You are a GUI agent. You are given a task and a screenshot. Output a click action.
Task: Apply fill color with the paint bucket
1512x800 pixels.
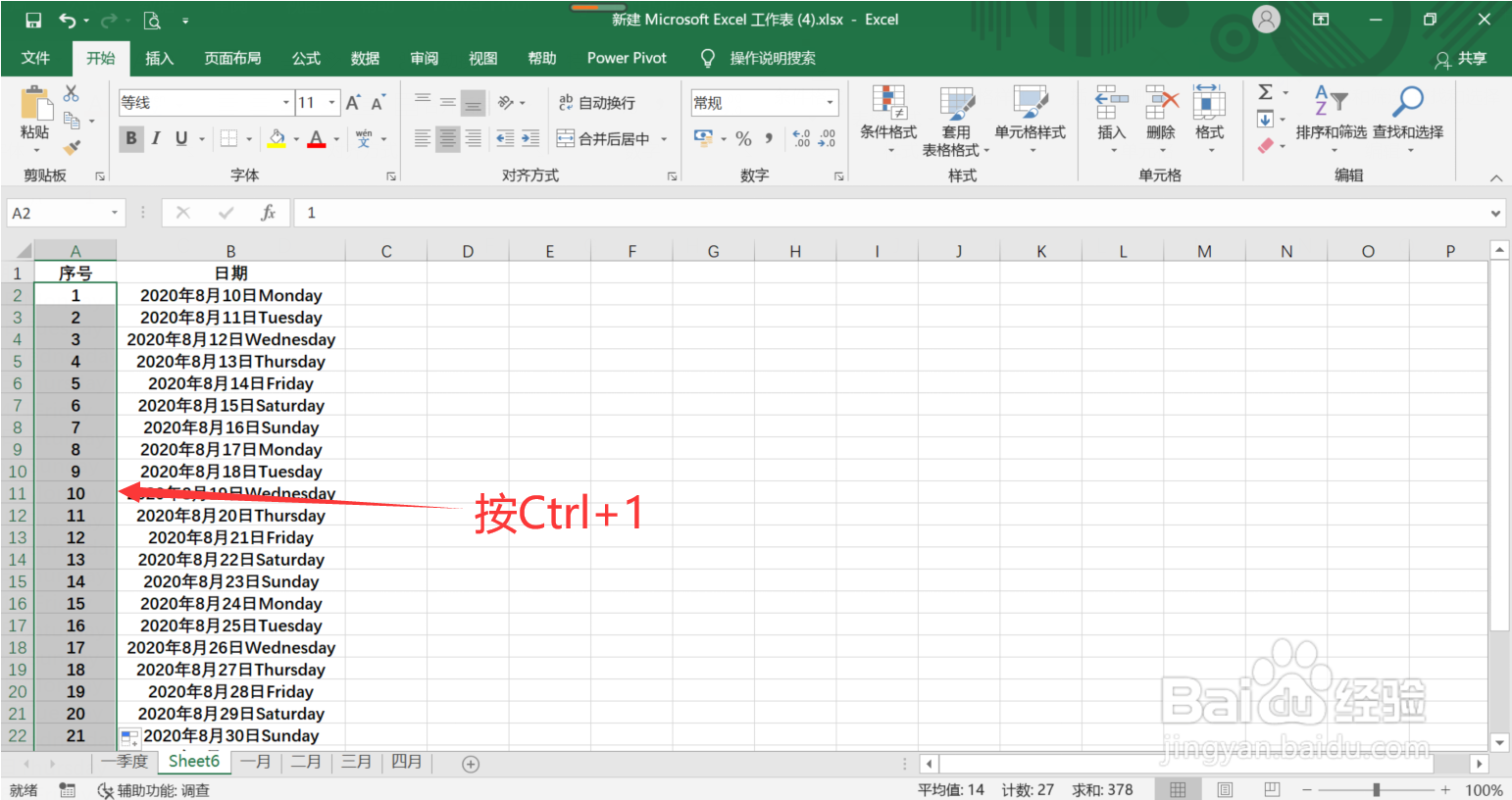tap(277, 139)
